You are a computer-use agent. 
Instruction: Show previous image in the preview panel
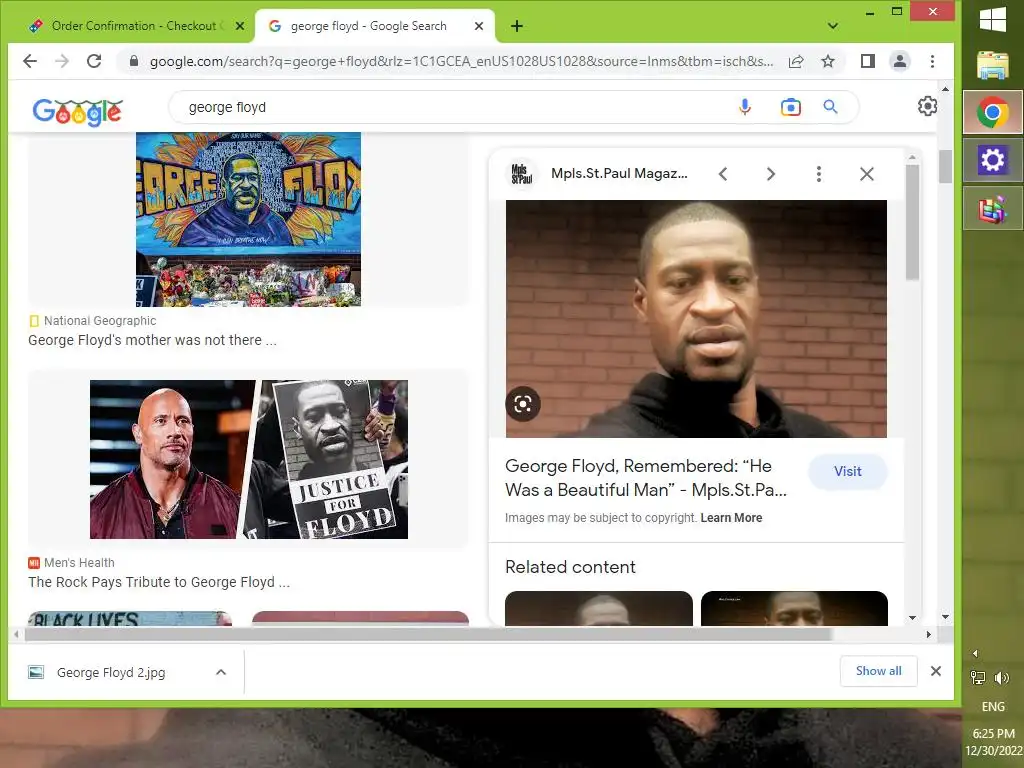[723, 174]
